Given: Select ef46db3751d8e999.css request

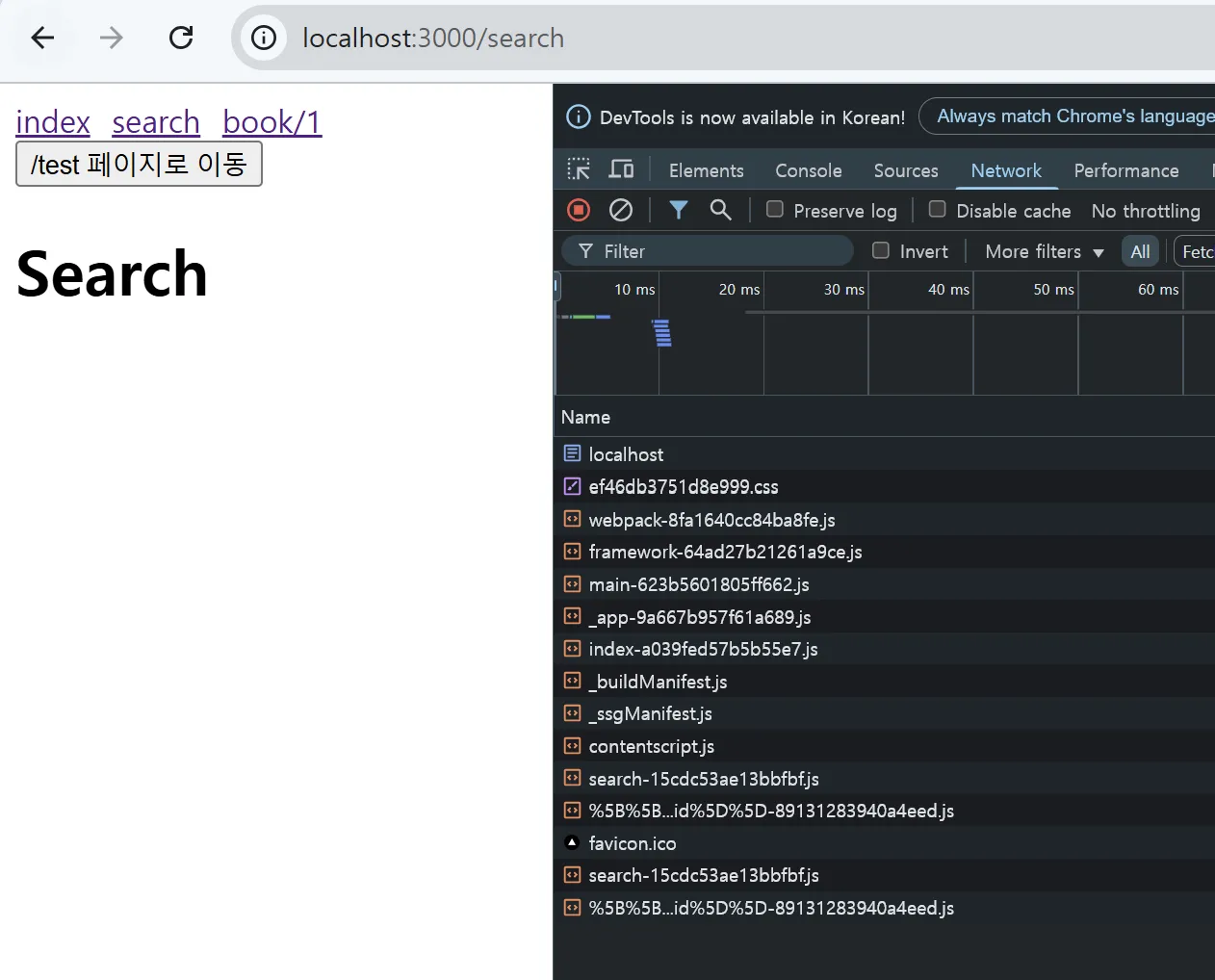Looking at the screenshot, I should tap(884, 486).
